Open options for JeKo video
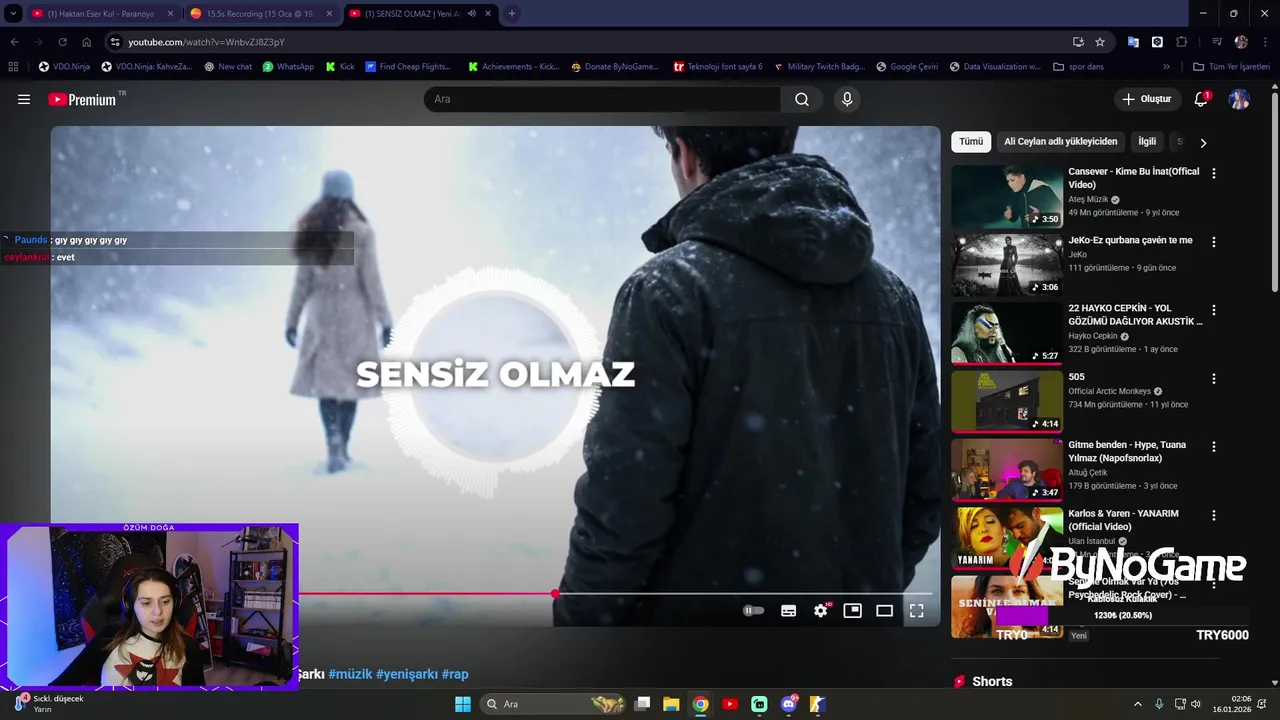 (x=1214, y=242)
